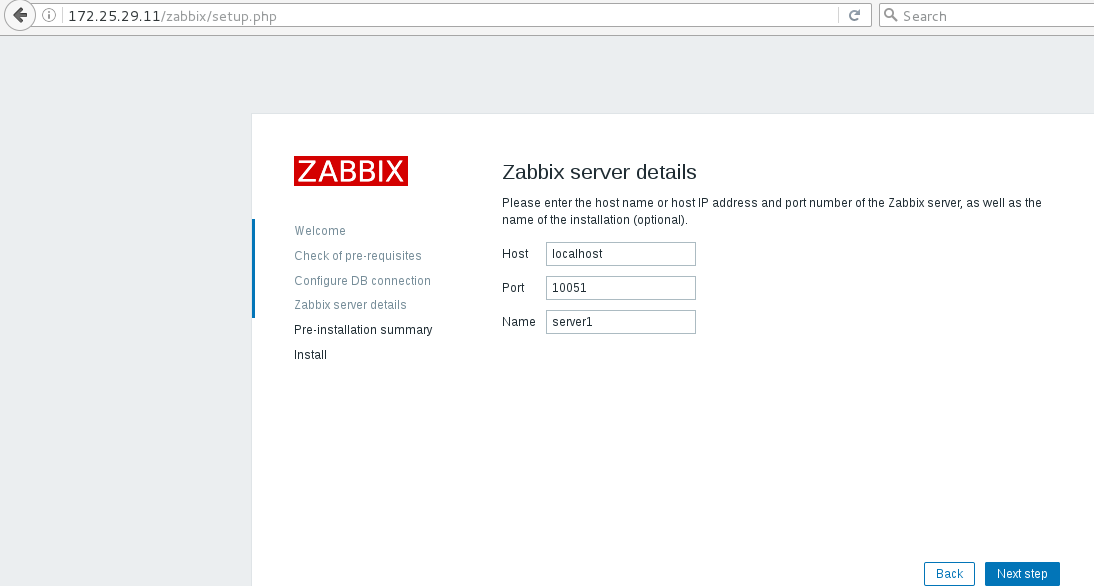
Task: Click the 'Please enter the host name' description
Action: pyautogui.click(x=772, y=211)
